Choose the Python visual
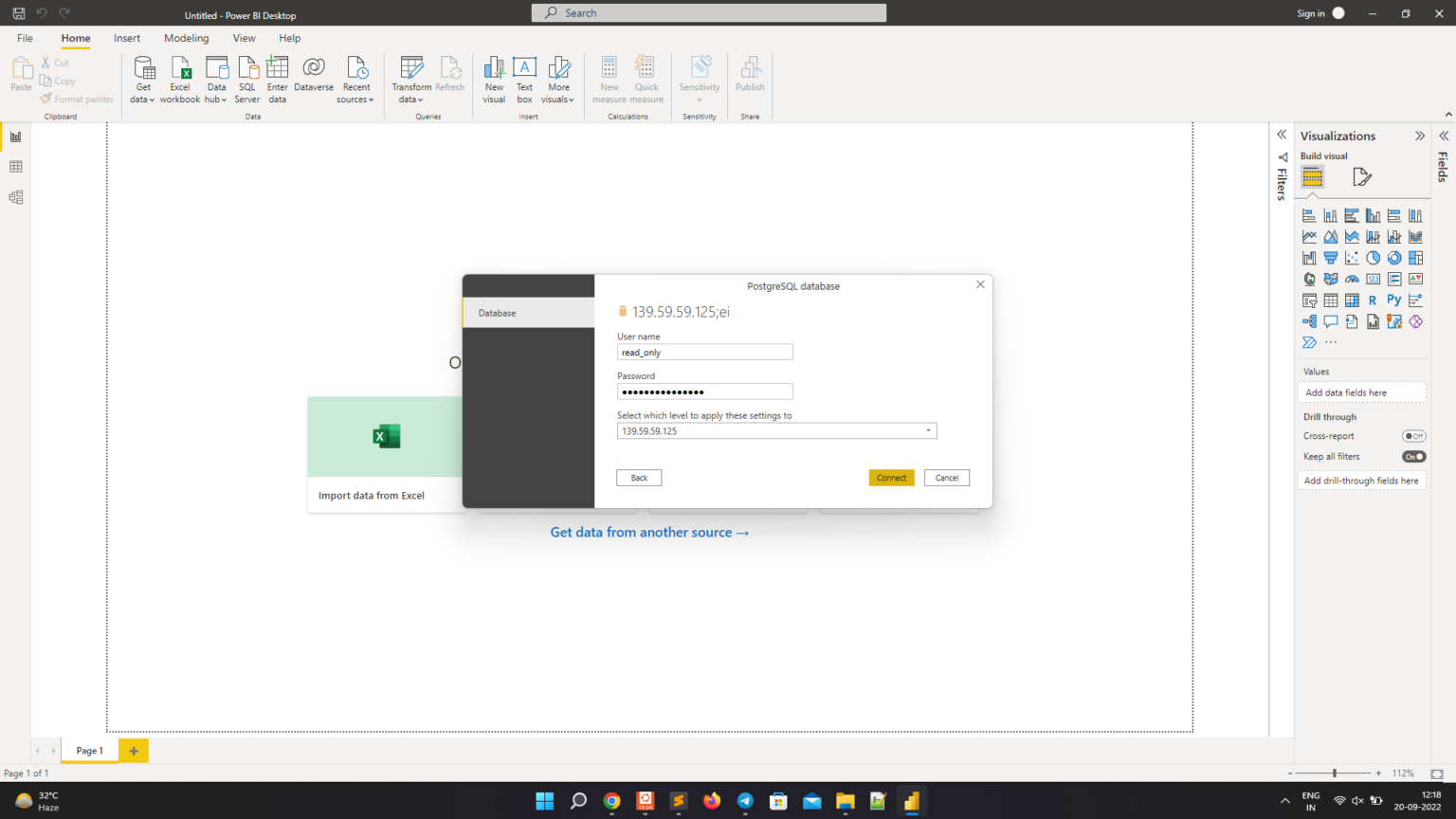The image size is (1456, 819). (1394, 300)
